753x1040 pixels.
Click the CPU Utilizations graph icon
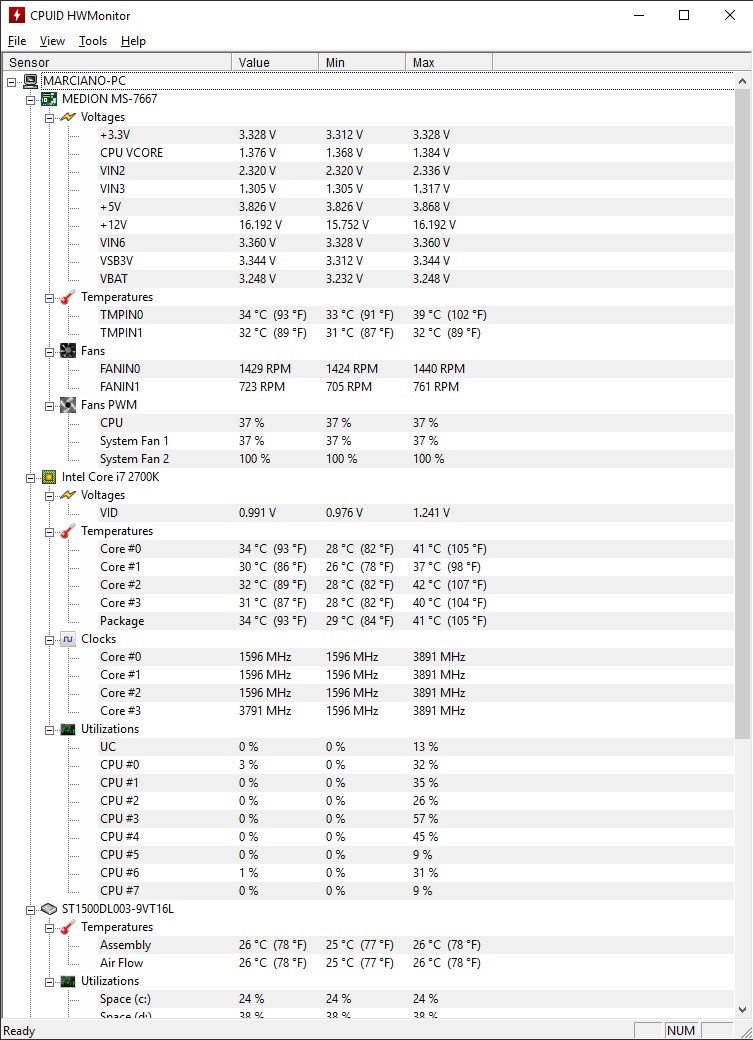[68, 729]
